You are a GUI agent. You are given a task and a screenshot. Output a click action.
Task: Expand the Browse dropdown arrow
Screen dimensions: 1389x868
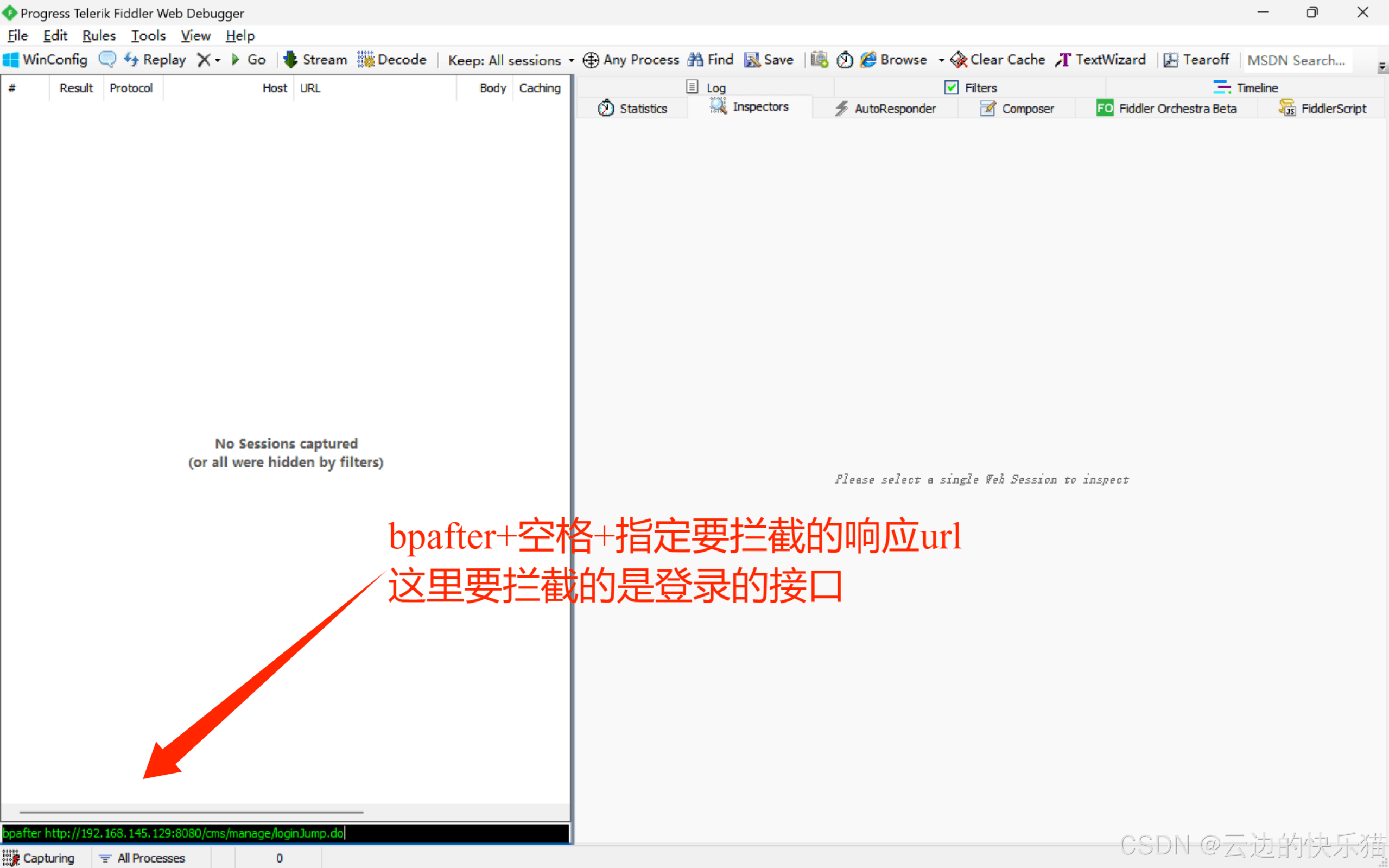click(x=941, y=60)
